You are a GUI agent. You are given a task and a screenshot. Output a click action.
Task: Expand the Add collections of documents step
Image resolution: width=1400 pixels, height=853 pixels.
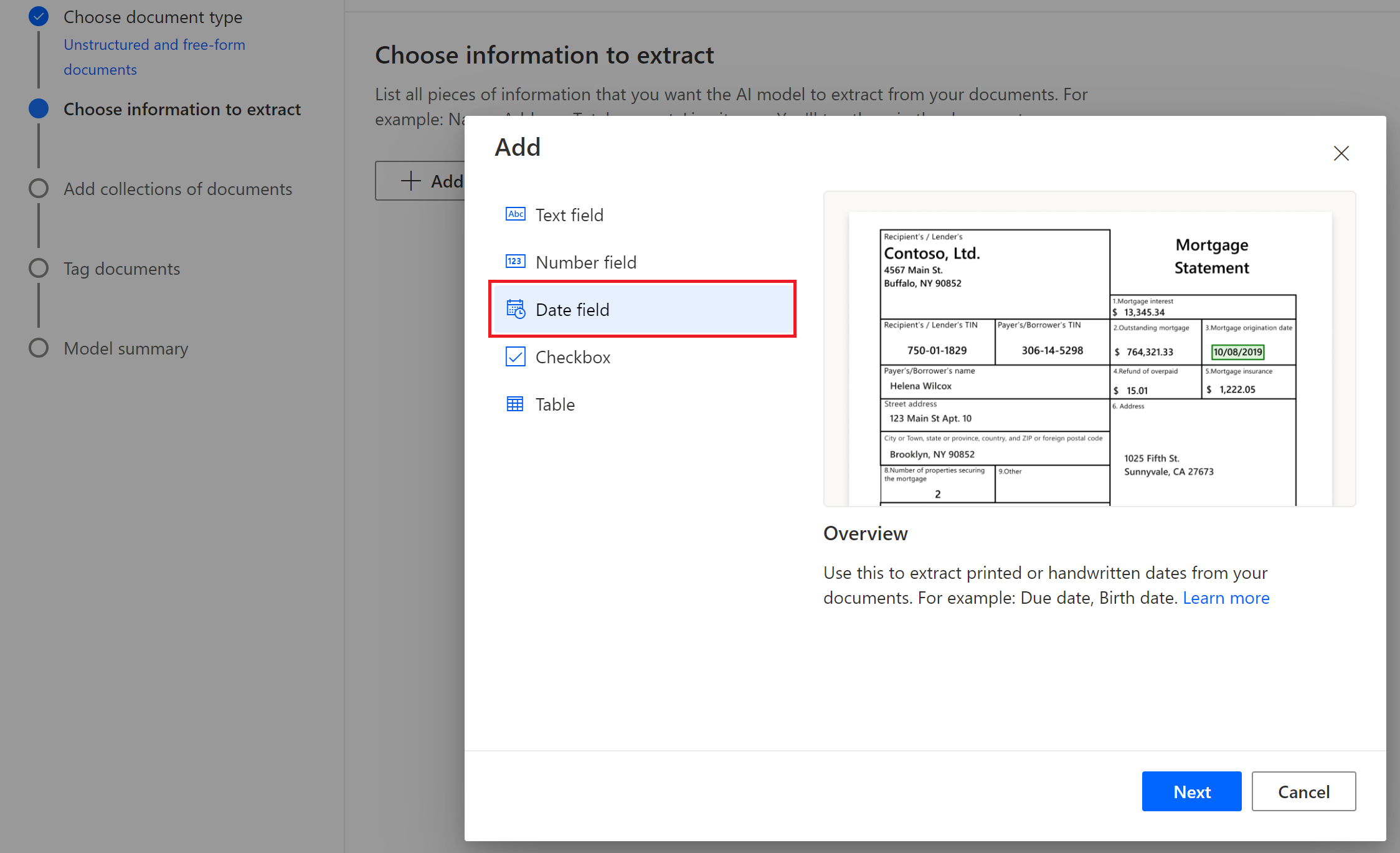click(178, 188)
